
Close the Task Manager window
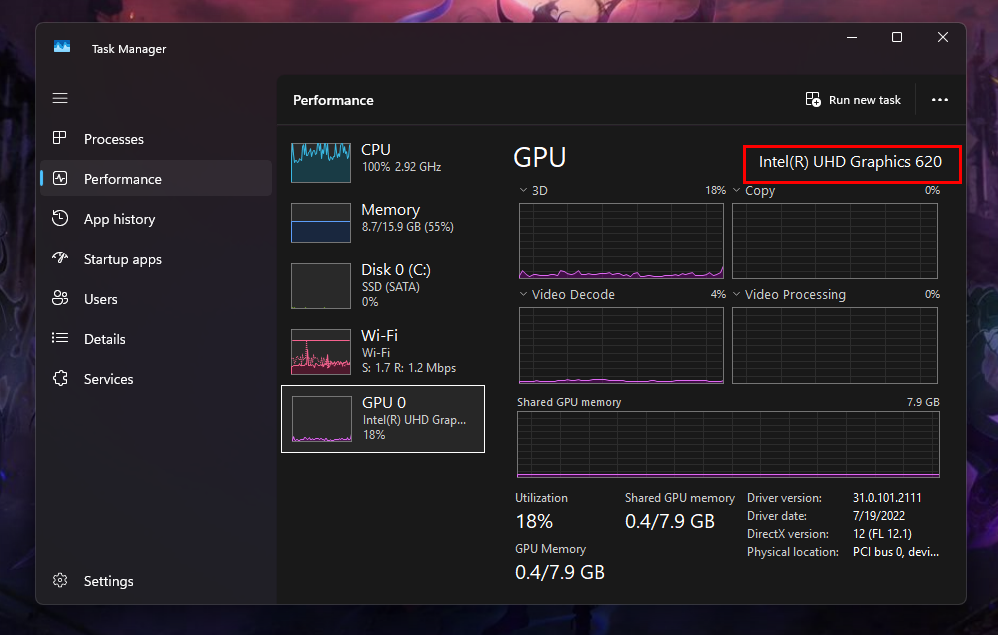tap(943, 38)
